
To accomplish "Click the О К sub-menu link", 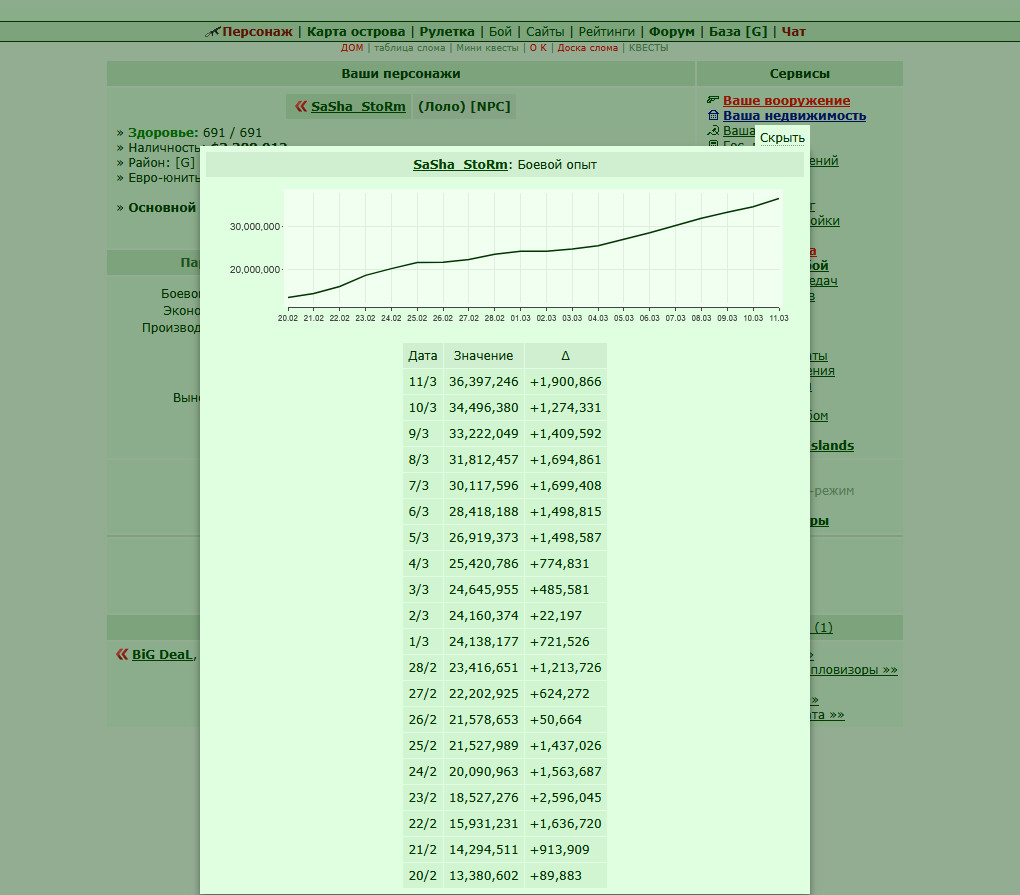I will coord(538,47).
